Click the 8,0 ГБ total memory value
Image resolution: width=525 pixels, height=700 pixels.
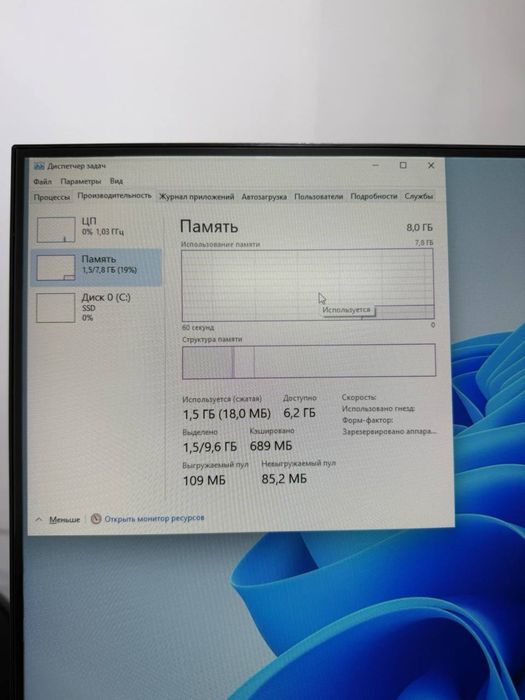[419, 228]
